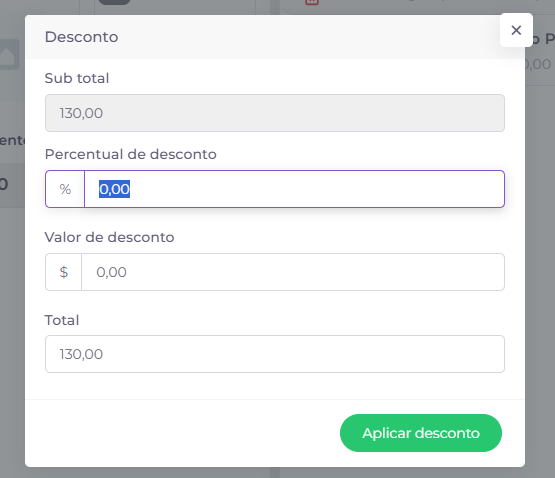
Task: Click the dark pill button behind dialog
Action: pyautogui.click(x=114, y=2)
